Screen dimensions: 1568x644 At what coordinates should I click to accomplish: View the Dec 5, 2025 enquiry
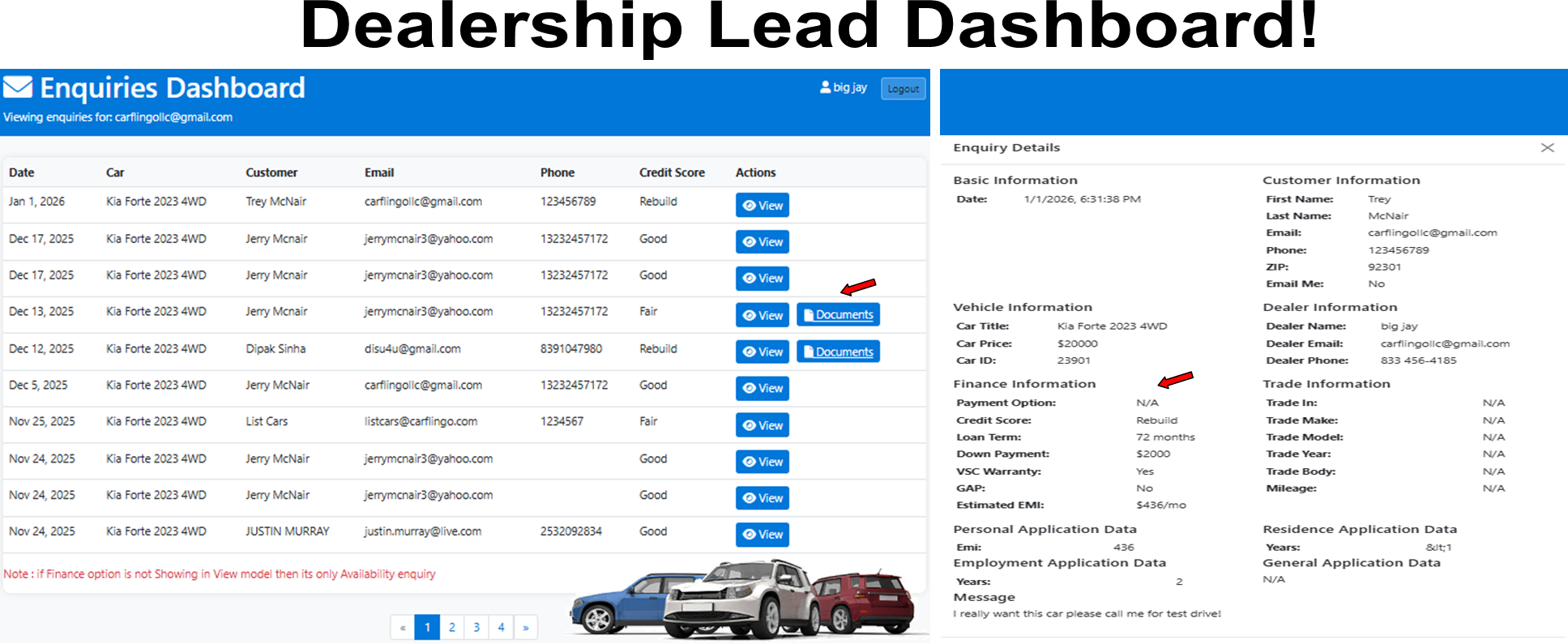coord(762,389)
